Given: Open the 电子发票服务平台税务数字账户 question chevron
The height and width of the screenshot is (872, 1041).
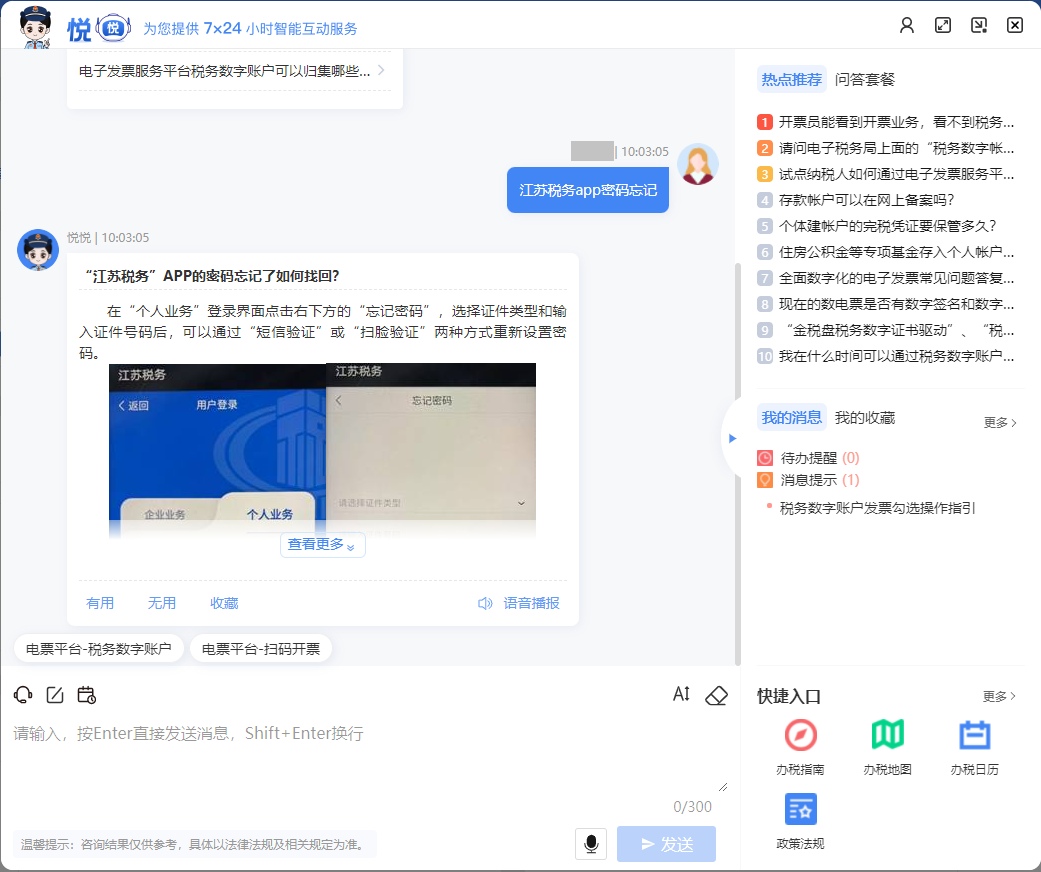Looking at the screenshot, I should tap(381, 70).
